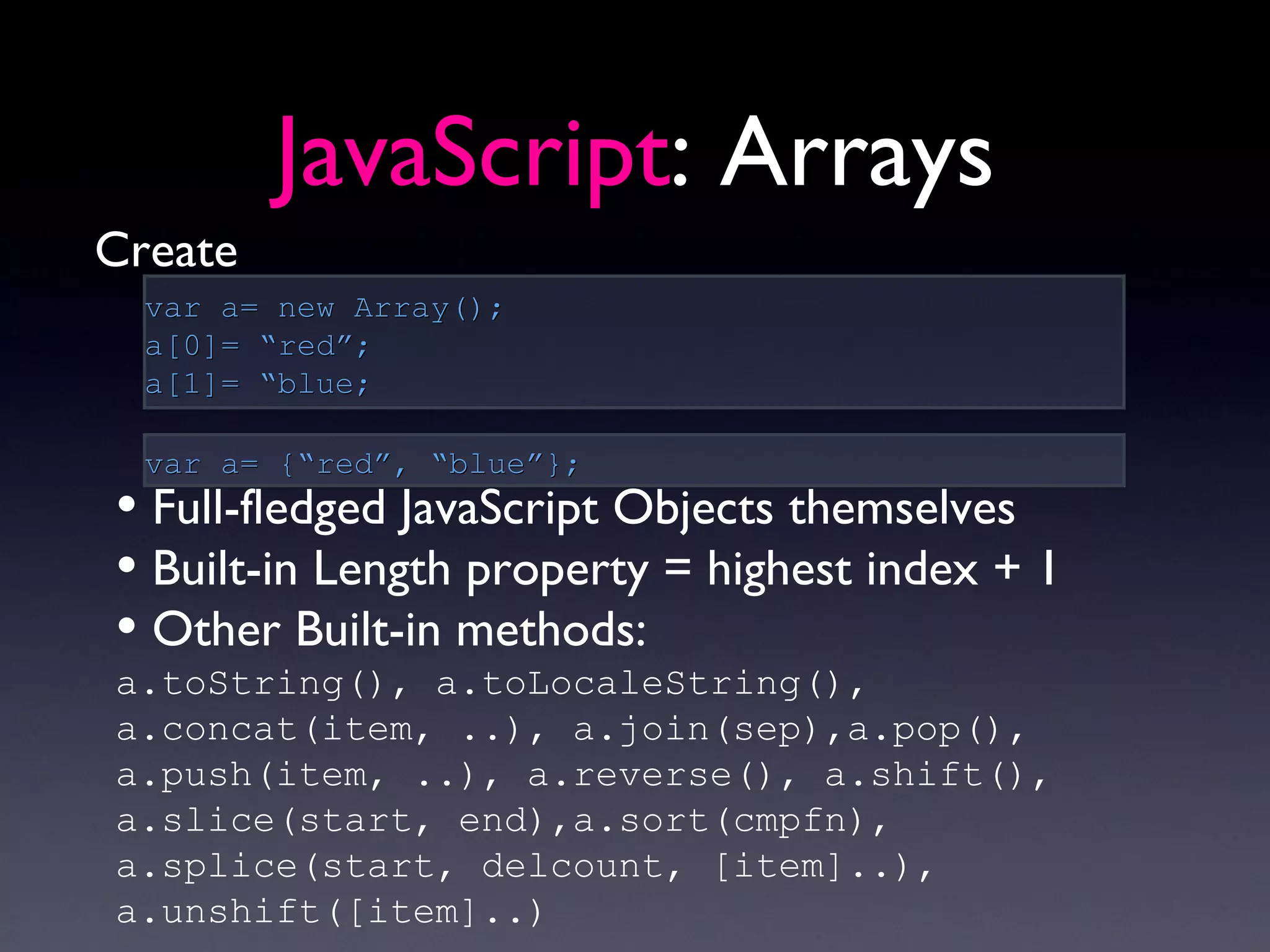Click the line 'a.toString(), a.toLocaleString(),'
Image resolution: width=1270 pixels, height=952 pixels.
click(490, 684)
